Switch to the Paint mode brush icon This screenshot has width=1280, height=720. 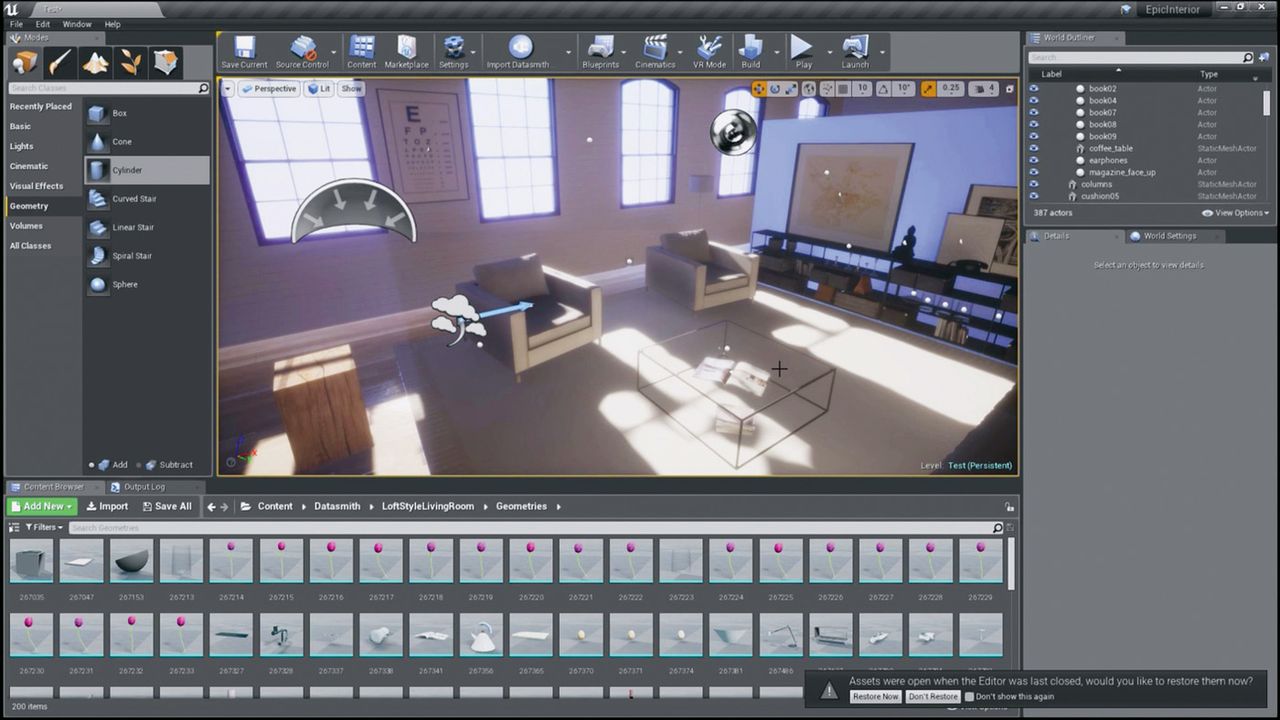[x=60, y=63]
